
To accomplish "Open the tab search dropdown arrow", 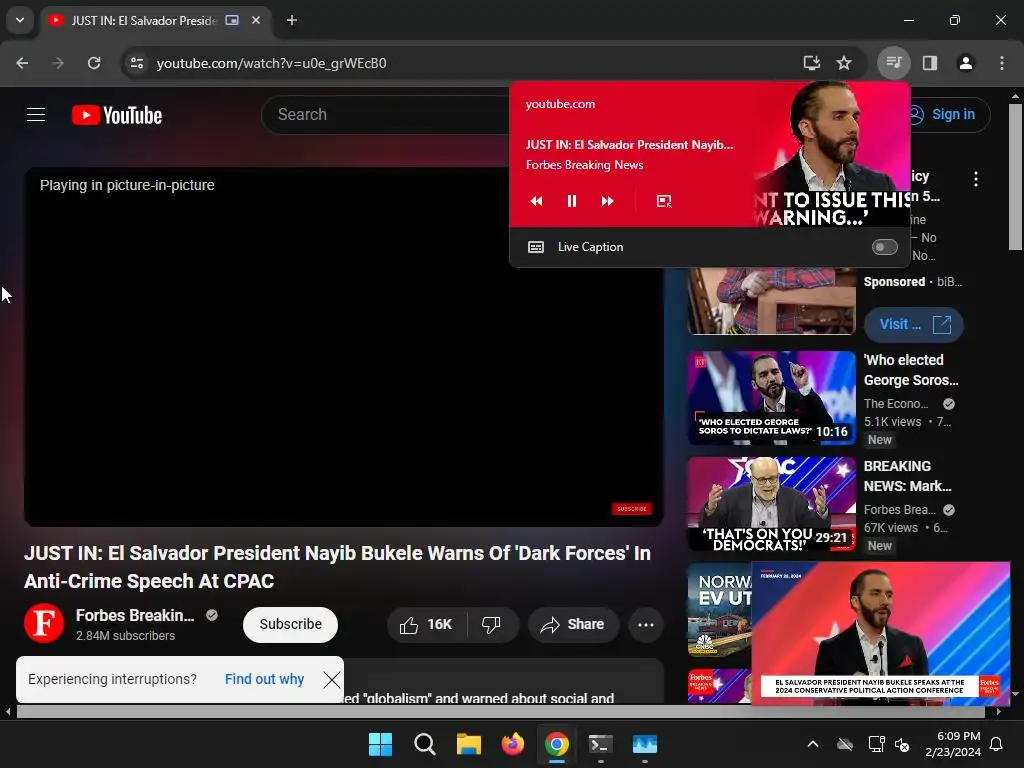I will tap(20, 20).
